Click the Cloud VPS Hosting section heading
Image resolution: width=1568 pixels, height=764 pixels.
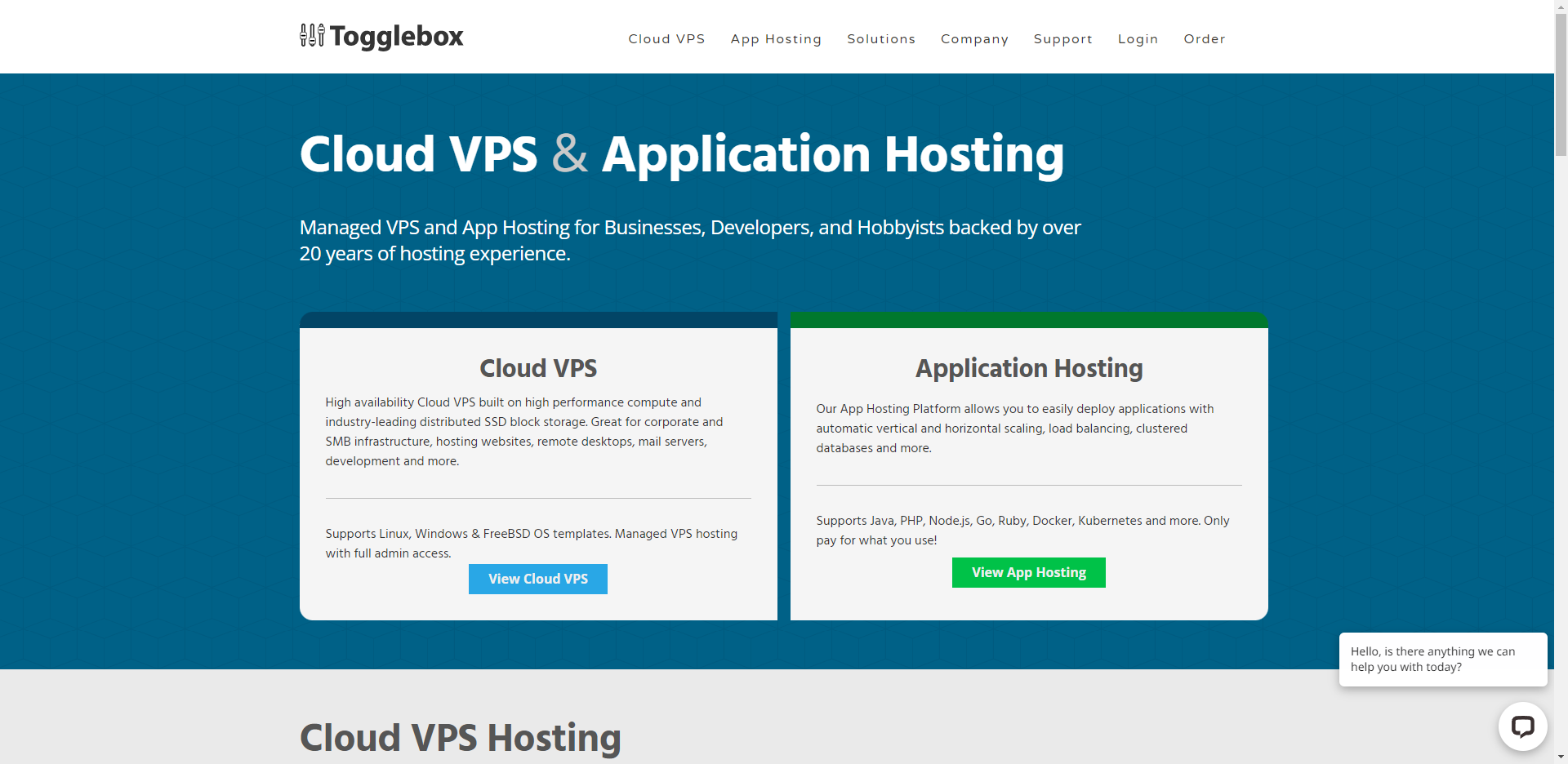coord(460,738)
